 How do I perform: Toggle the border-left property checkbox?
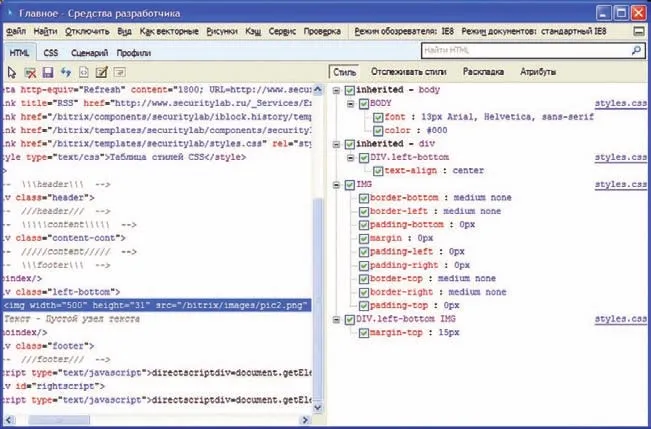point(364,211)
